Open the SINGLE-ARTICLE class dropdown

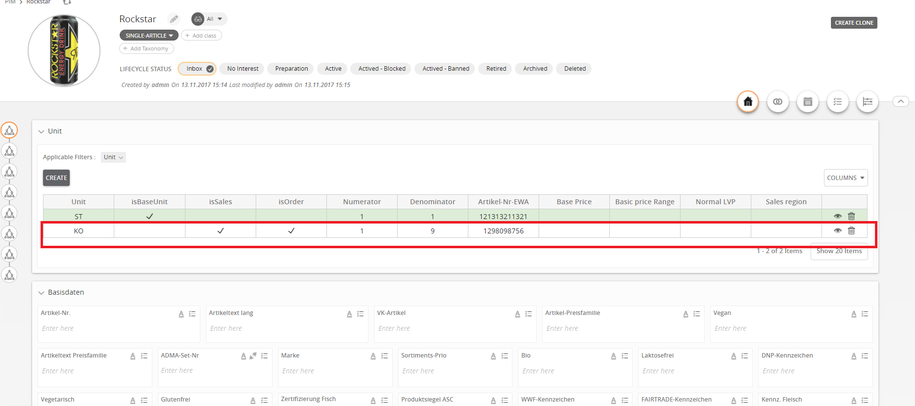pyautogui.click(x=149, y=36)
